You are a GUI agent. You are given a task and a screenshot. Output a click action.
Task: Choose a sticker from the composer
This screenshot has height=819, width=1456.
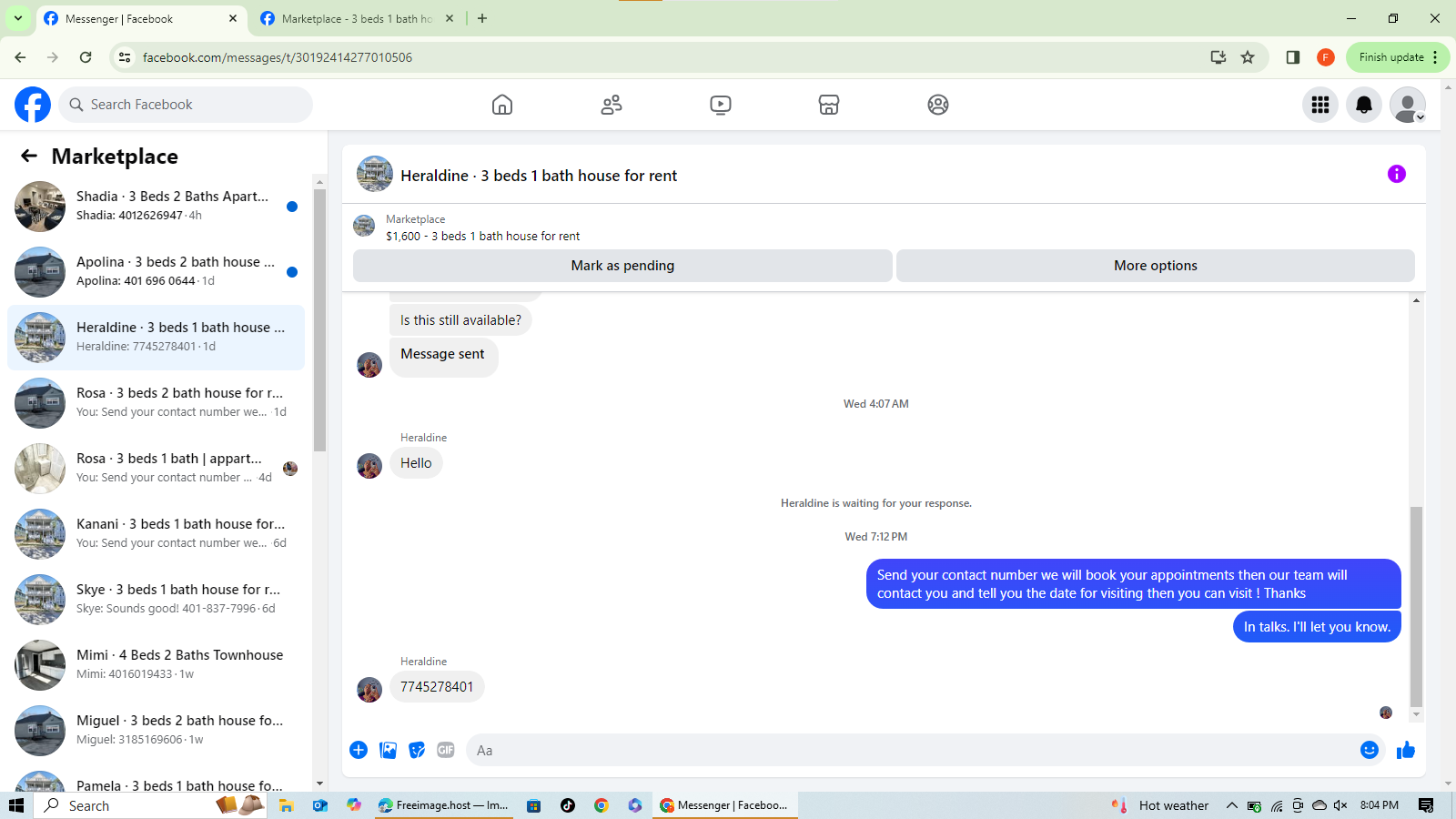(x=417, y=750)
